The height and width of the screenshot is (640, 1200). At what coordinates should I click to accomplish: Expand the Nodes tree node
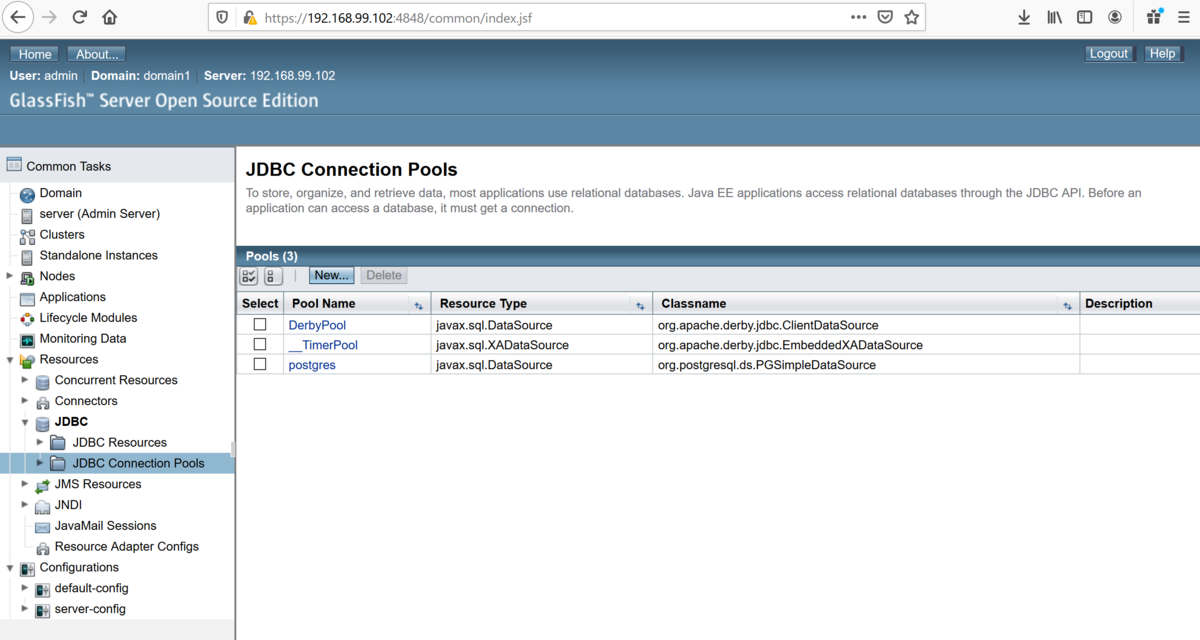10,276
